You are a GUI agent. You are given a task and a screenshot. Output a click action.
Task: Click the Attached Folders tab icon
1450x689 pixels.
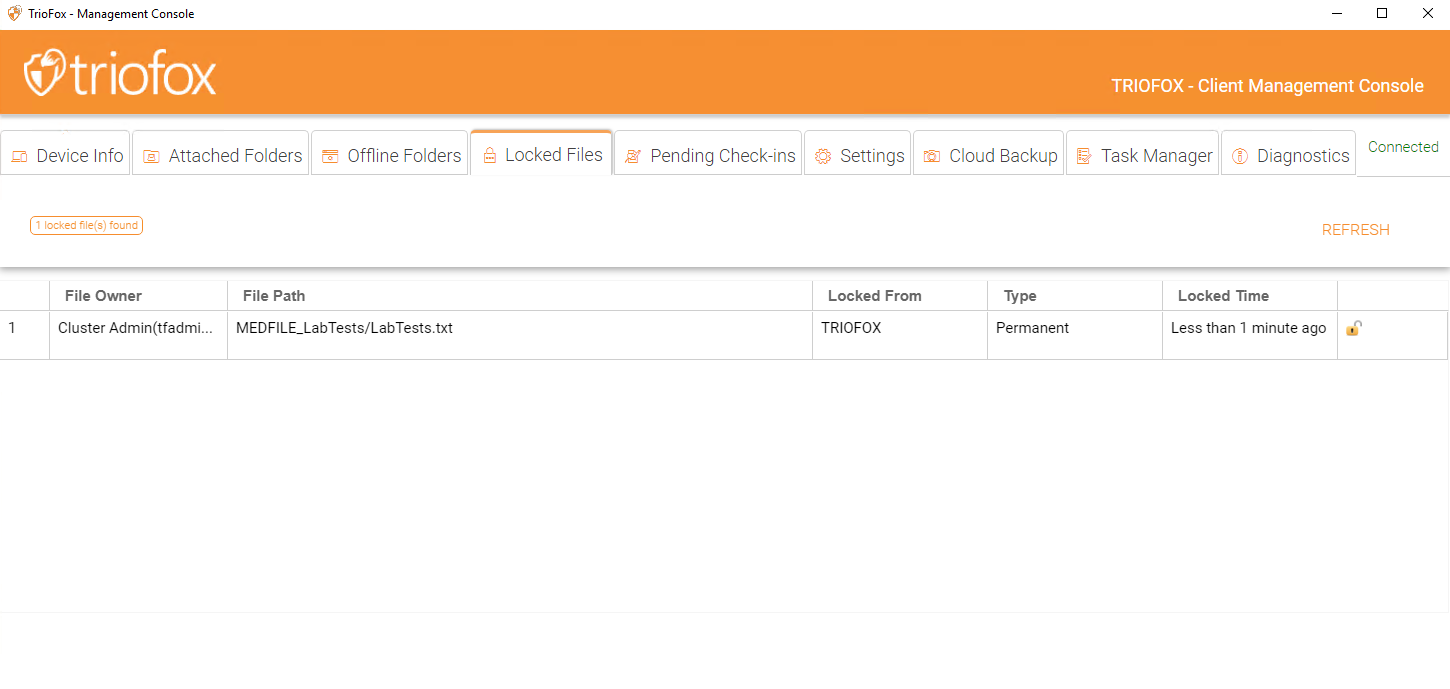point(151,156)
